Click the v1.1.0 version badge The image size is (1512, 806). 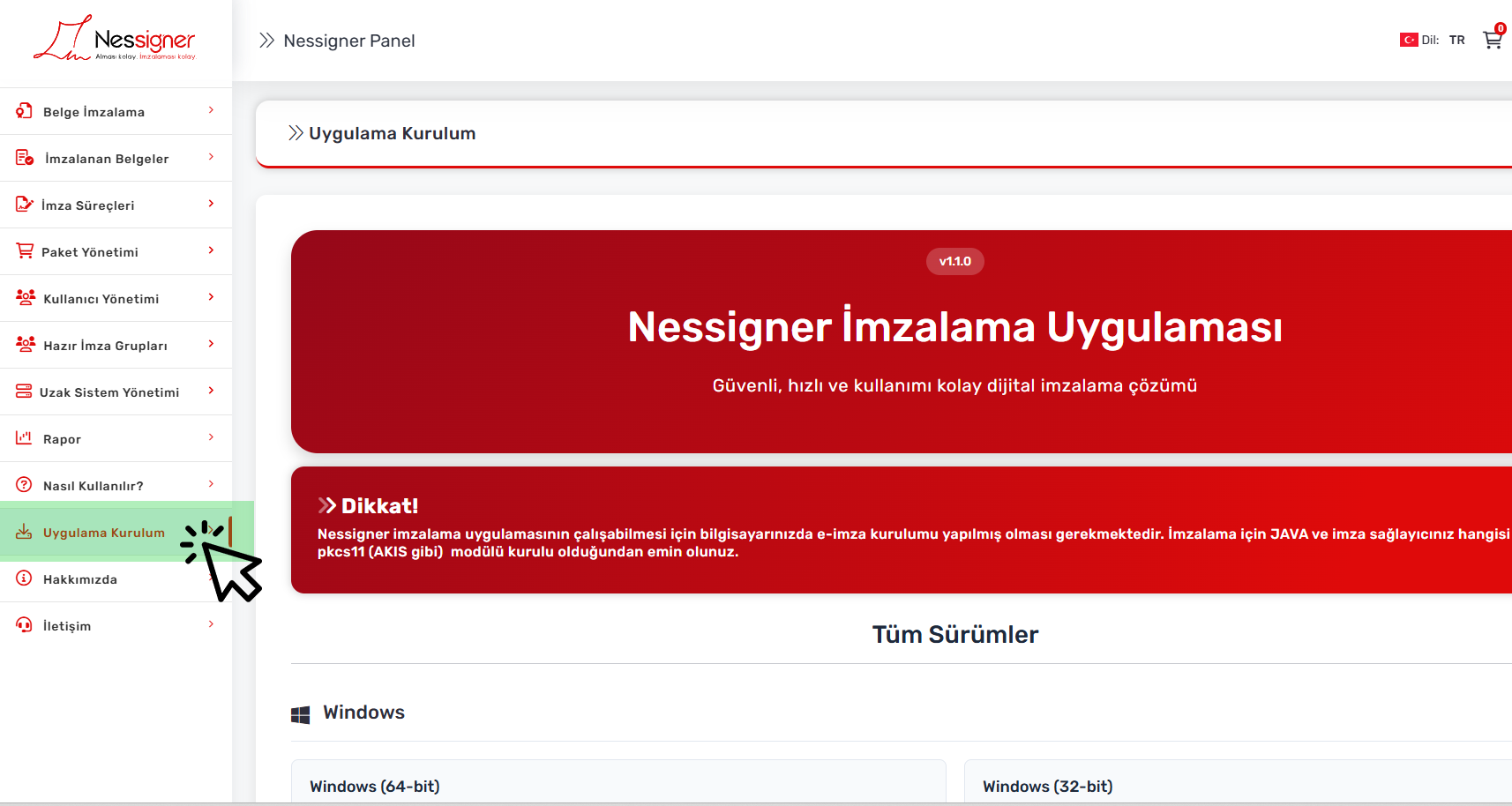(x=954, y=262)
